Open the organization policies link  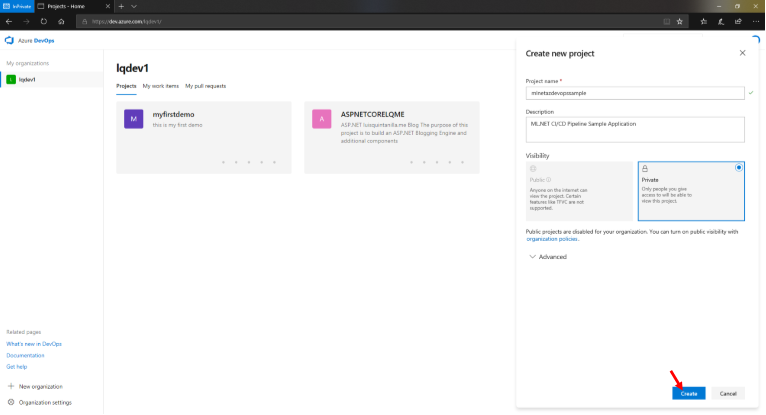tap(551, 239)
